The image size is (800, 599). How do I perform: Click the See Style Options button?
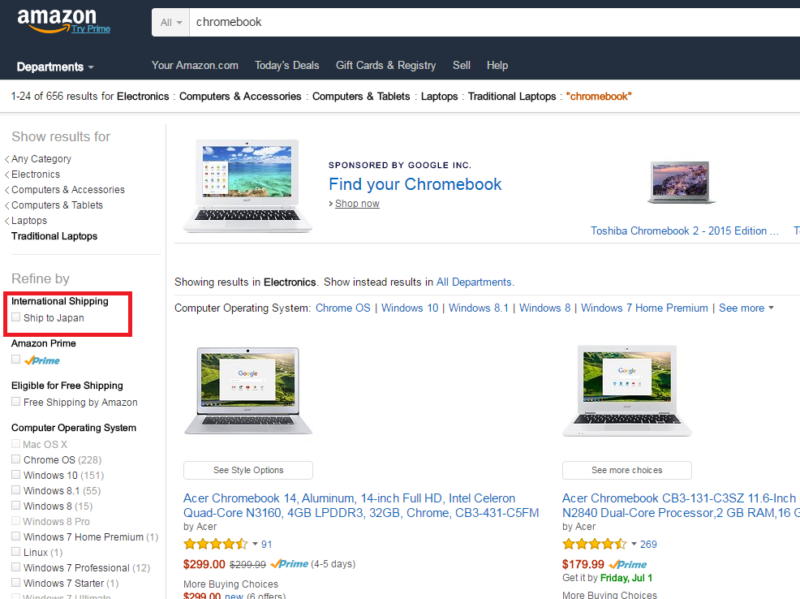[248, 470]
